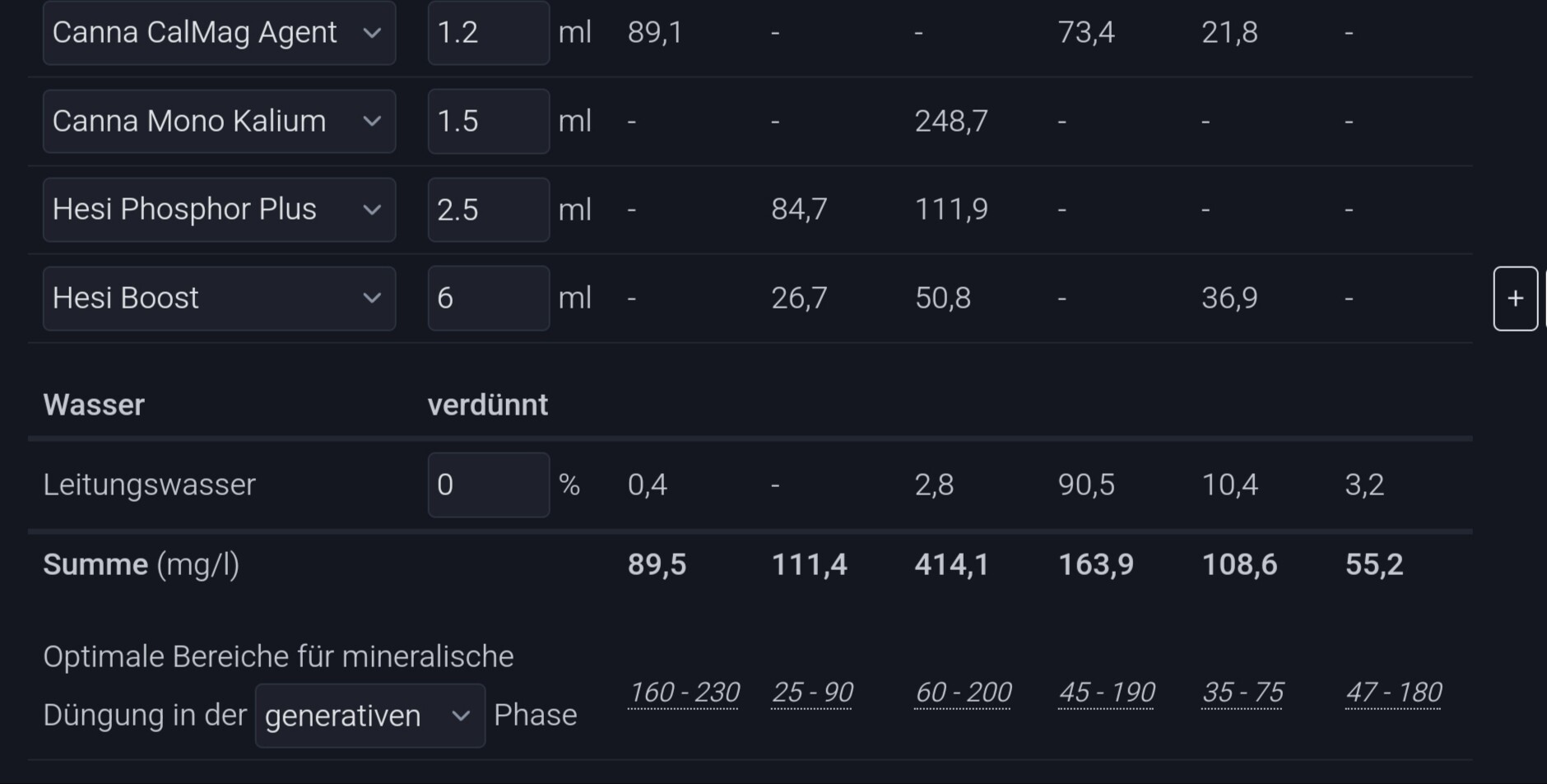Select the Hesi Boost 6 ml field
Viewport: 1547px width, 784px height.
488,299
